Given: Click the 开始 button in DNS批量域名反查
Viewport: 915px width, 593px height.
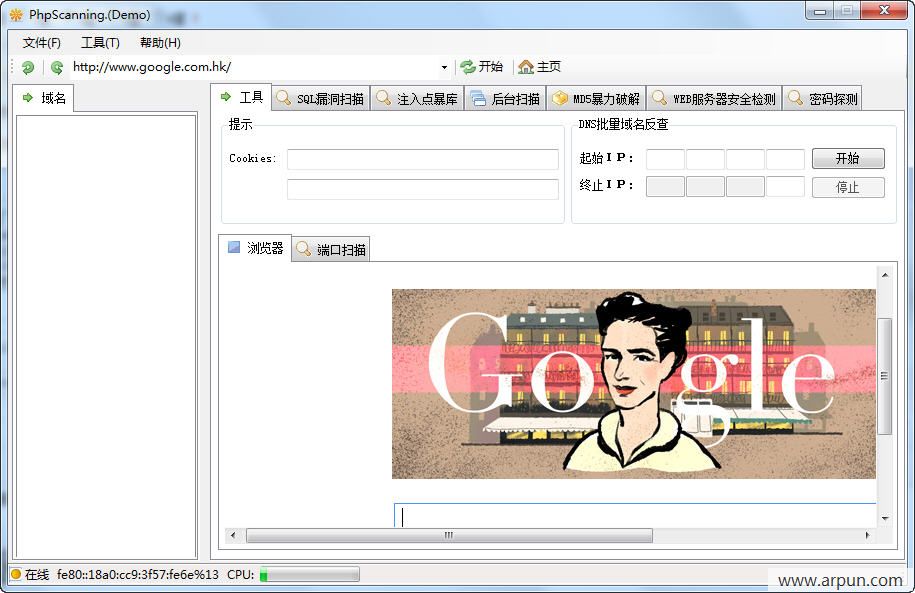Looking at the screenshot, I should (847, 159).
